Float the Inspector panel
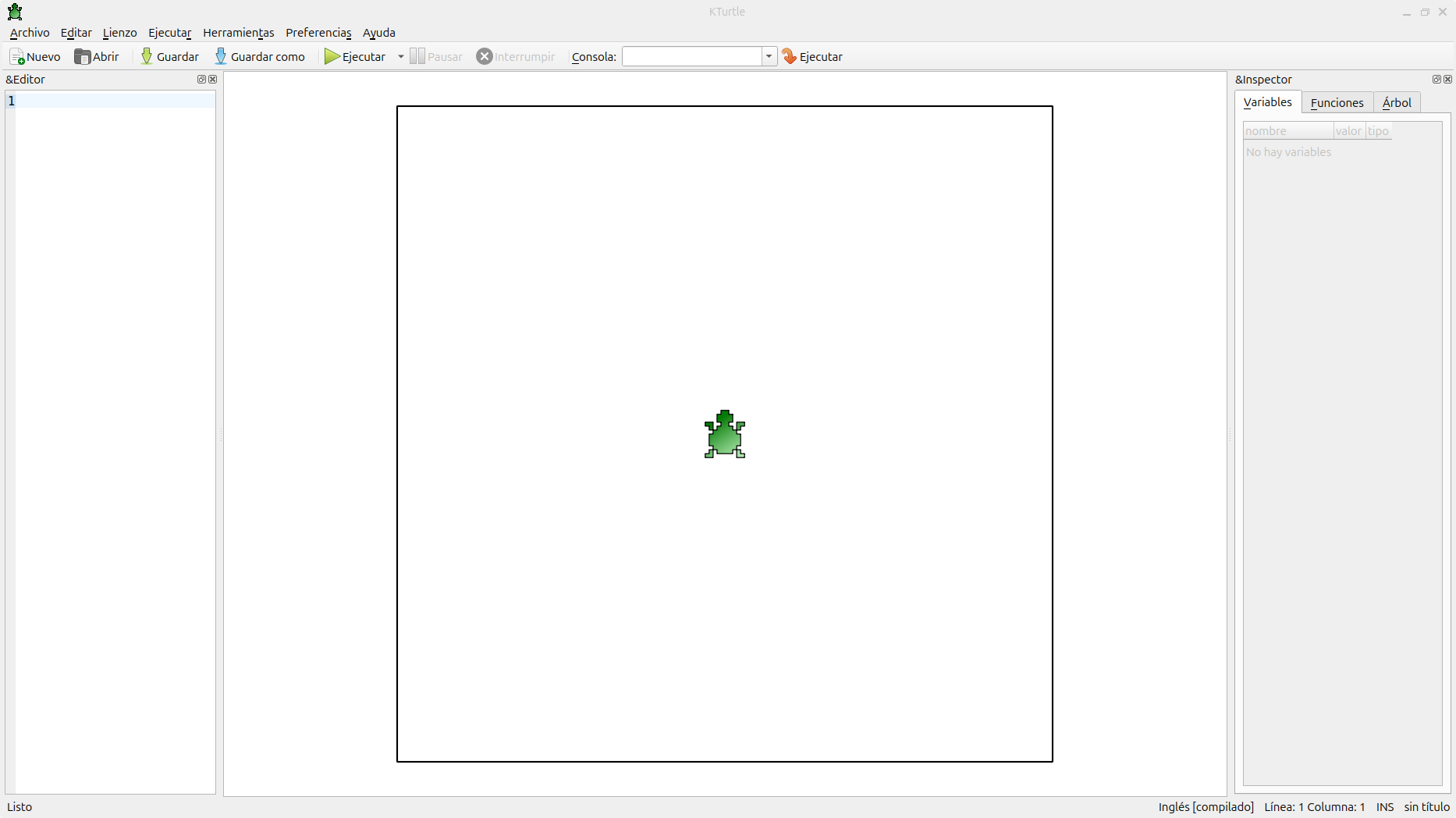The width and height of the screenshot is (1456, 818). pyautogui.click(x=1436, y=80)
